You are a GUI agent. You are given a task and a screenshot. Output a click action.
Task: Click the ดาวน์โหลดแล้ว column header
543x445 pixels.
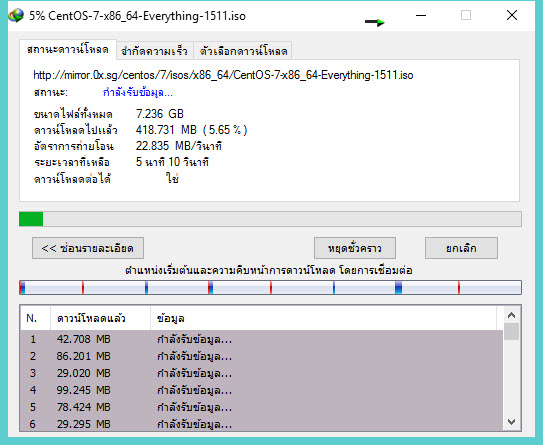point(100,318)
